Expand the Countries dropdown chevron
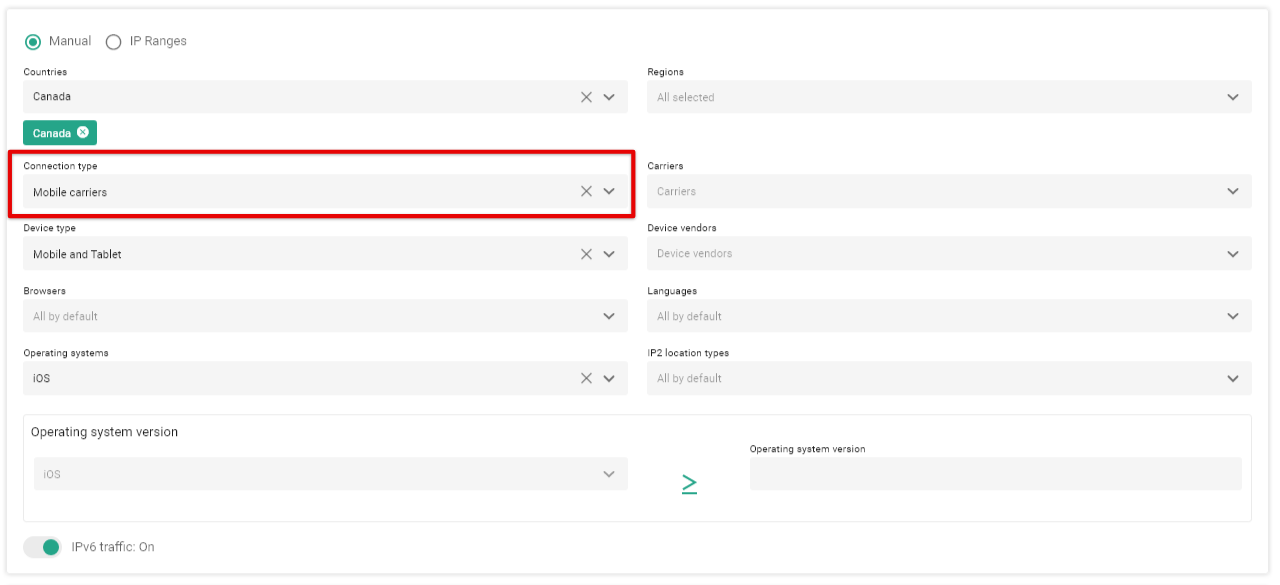 click(609, 97)
